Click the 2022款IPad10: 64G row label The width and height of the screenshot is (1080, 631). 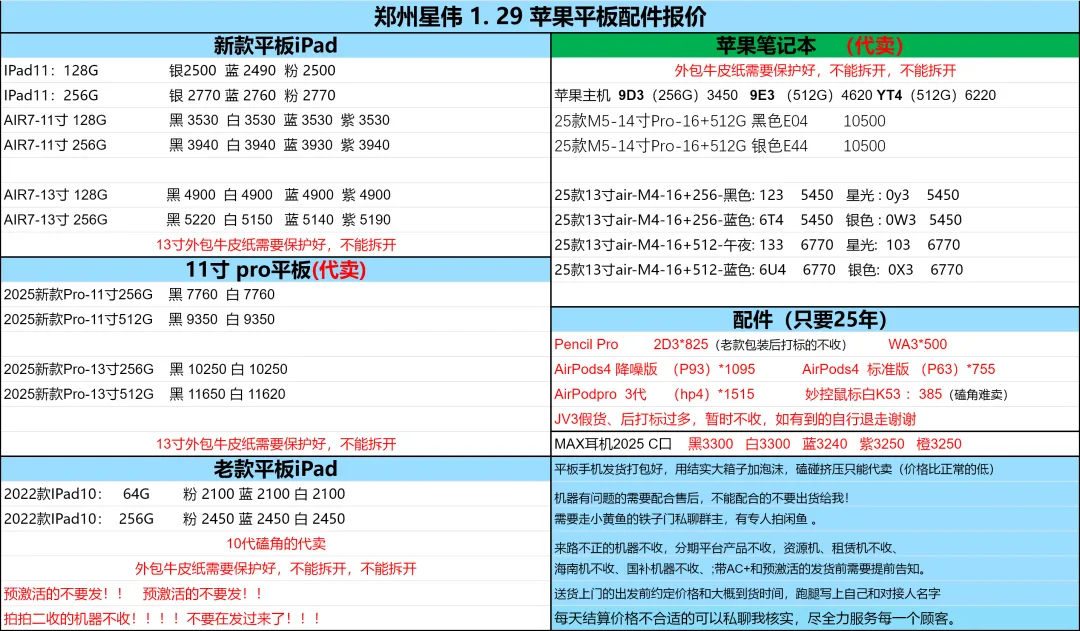coord(76,494)
